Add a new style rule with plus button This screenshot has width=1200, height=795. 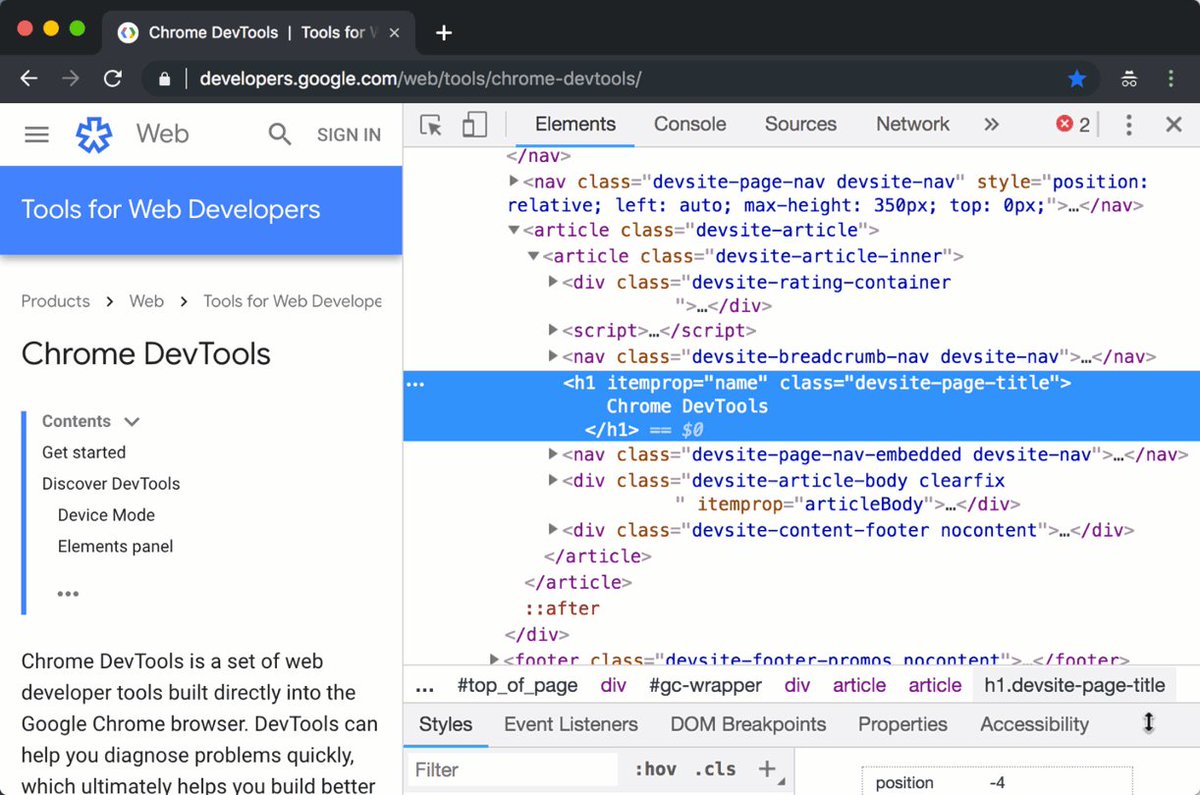coord(768,768)
